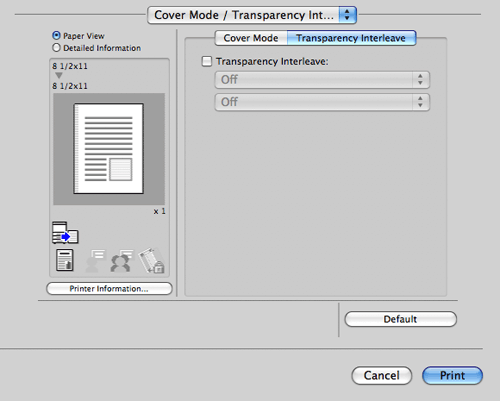Click the lower 8 1/2x11 output size label

pyautogui.click(x=70, y=86)
